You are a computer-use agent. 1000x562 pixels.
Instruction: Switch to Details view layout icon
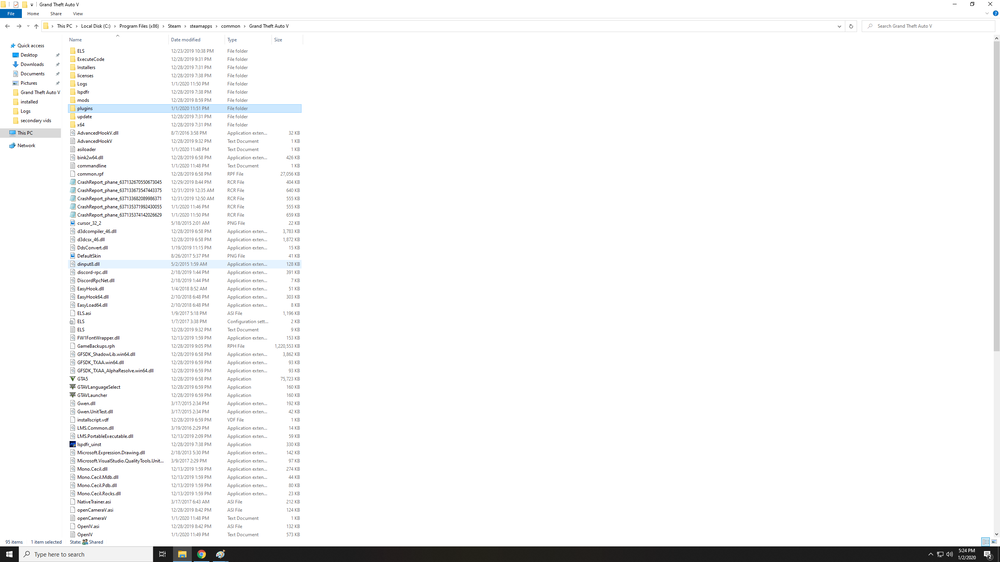pos(985,542)
